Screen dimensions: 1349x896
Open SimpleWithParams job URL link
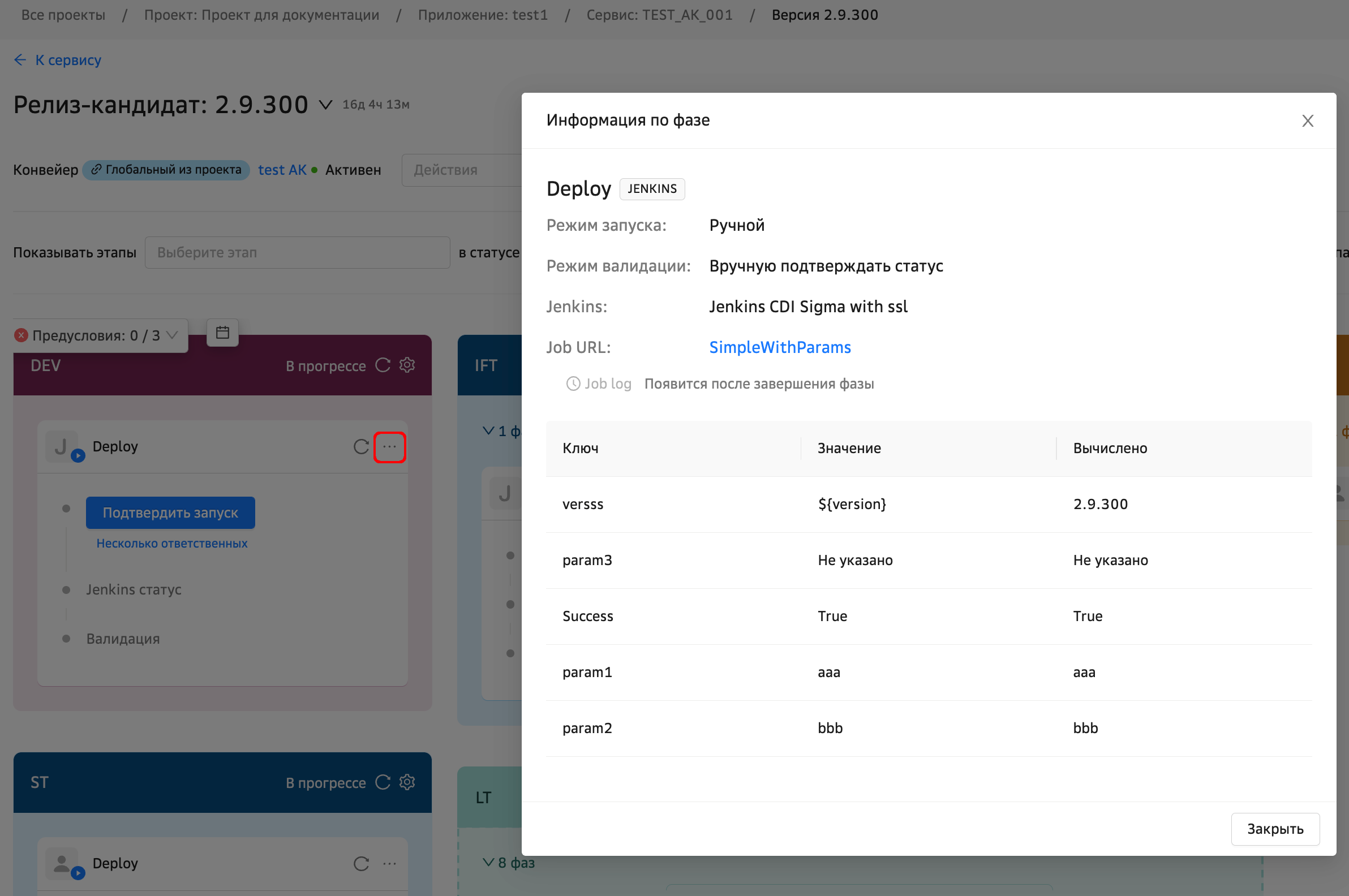(x=780, y=347)
